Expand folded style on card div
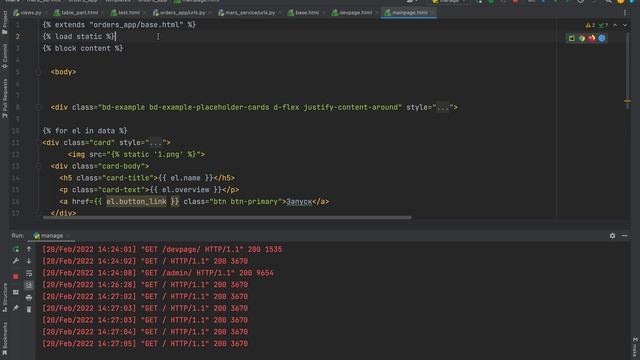 [x=156, y=142]
